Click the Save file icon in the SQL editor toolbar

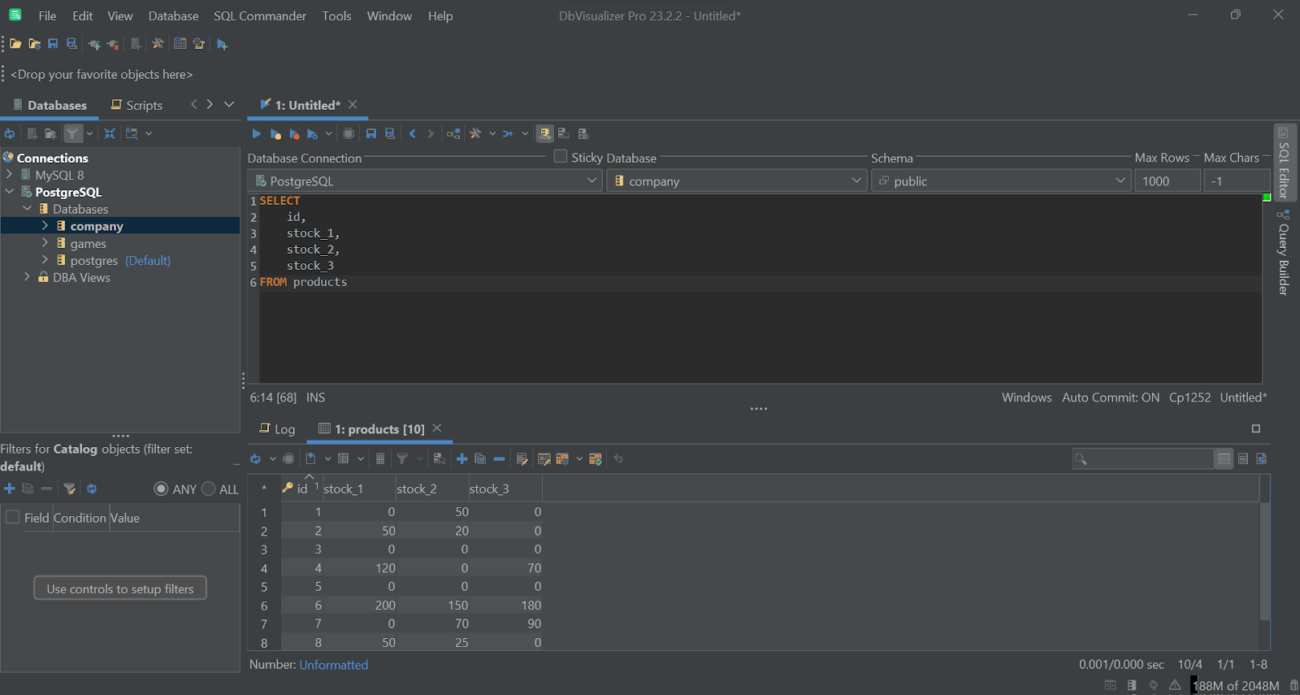click(x=371, y=133)
